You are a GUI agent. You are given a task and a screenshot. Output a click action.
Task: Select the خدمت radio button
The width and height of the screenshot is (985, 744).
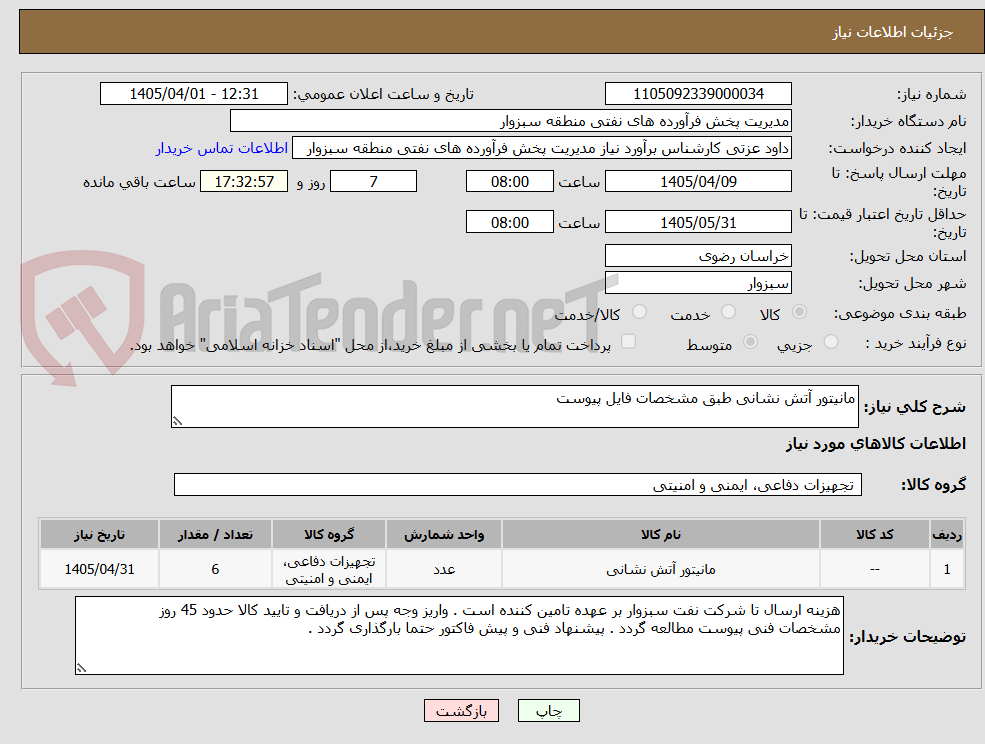(x=728, y=312)
